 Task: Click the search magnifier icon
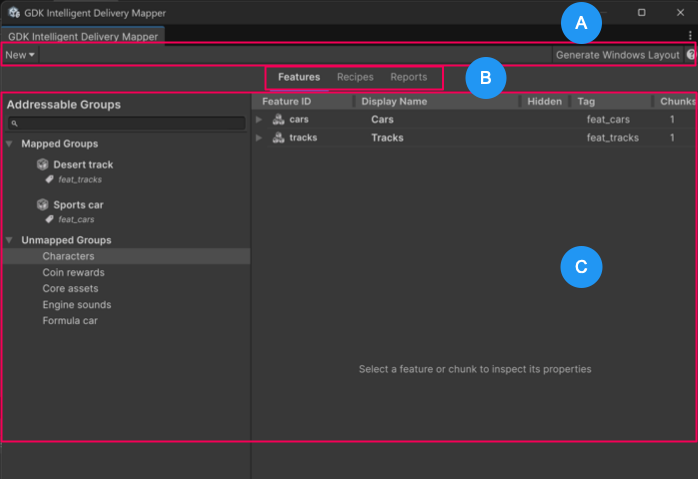(x=15, y=123)
